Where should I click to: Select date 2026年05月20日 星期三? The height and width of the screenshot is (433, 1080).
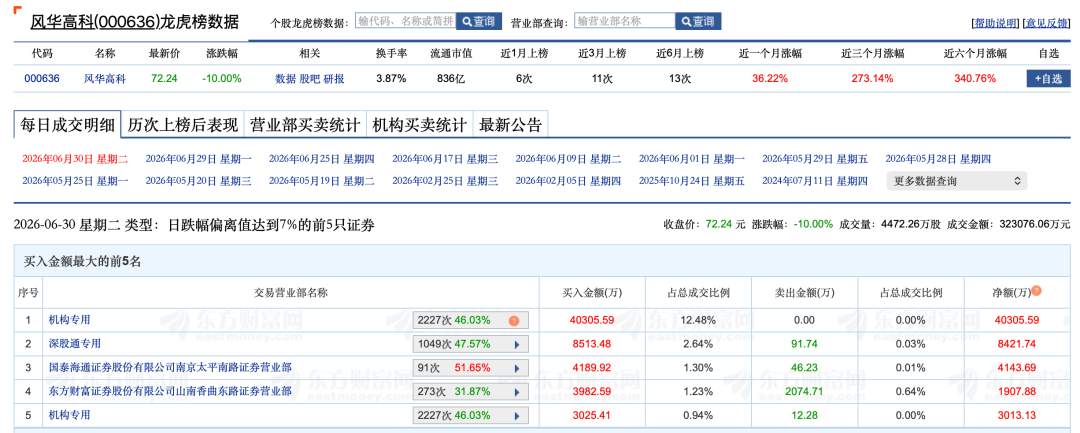pyautogui.click(x=198, y=182)
